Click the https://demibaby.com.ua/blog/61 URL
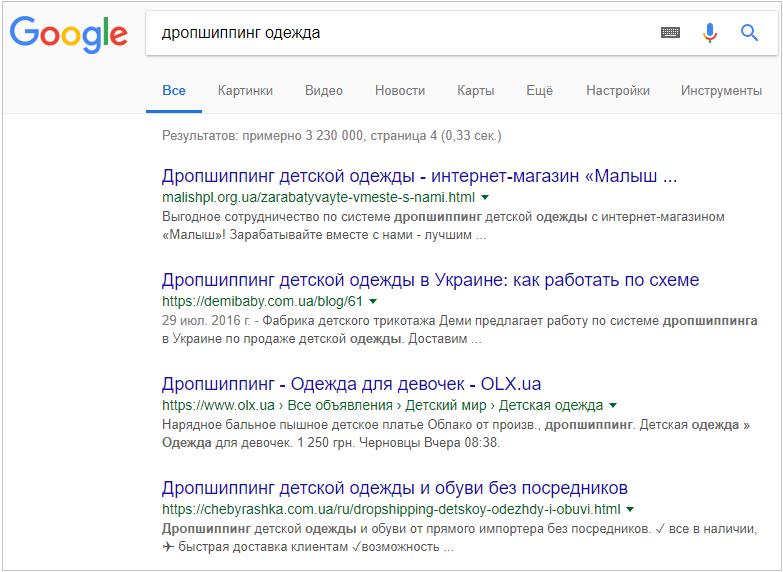This screenshot has width=783, height=572. 263,301
